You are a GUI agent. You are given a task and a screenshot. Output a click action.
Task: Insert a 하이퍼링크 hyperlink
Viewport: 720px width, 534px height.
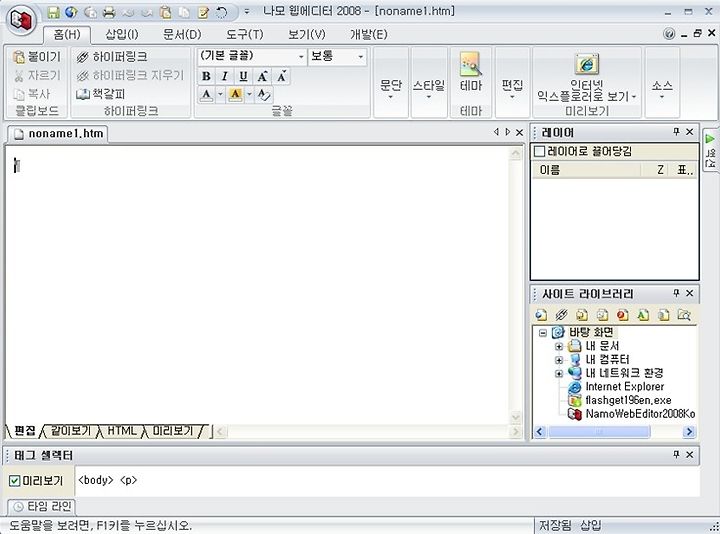pos(112,57)
